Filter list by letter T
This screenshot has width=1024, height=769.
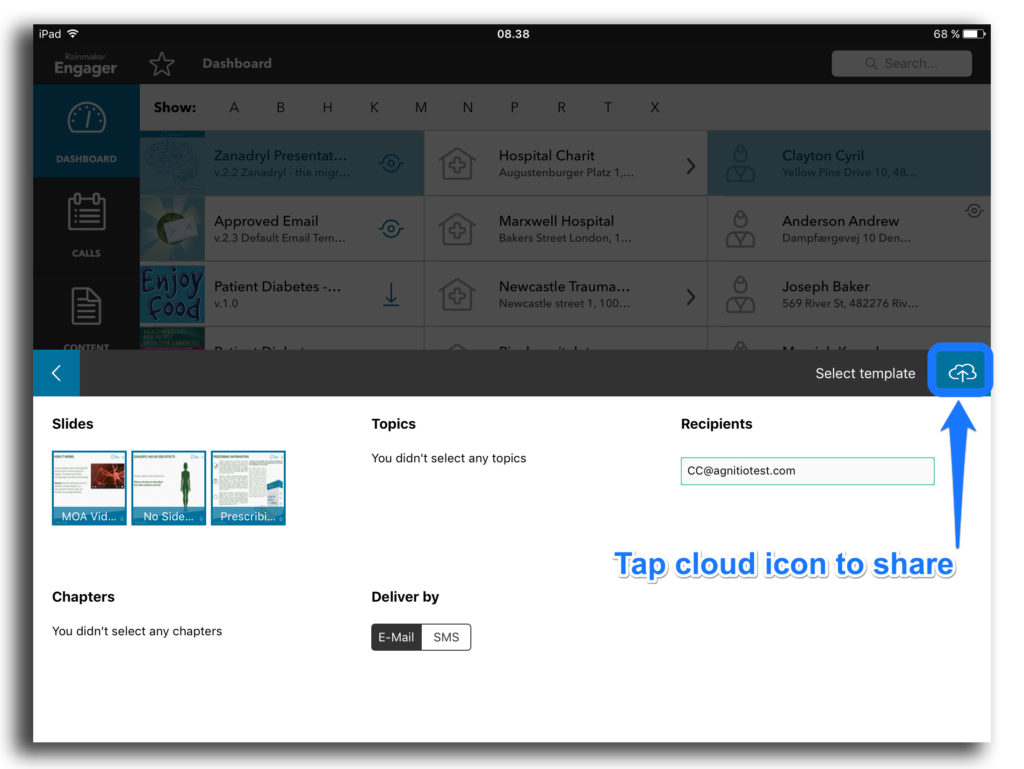pyautogui.click(x=608, y=107)
